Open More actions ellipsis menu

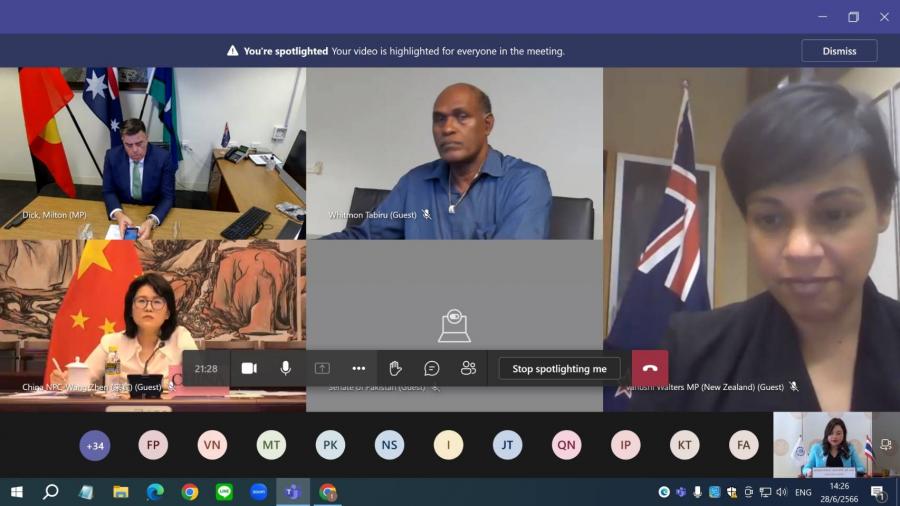click(x=359, y=368)
